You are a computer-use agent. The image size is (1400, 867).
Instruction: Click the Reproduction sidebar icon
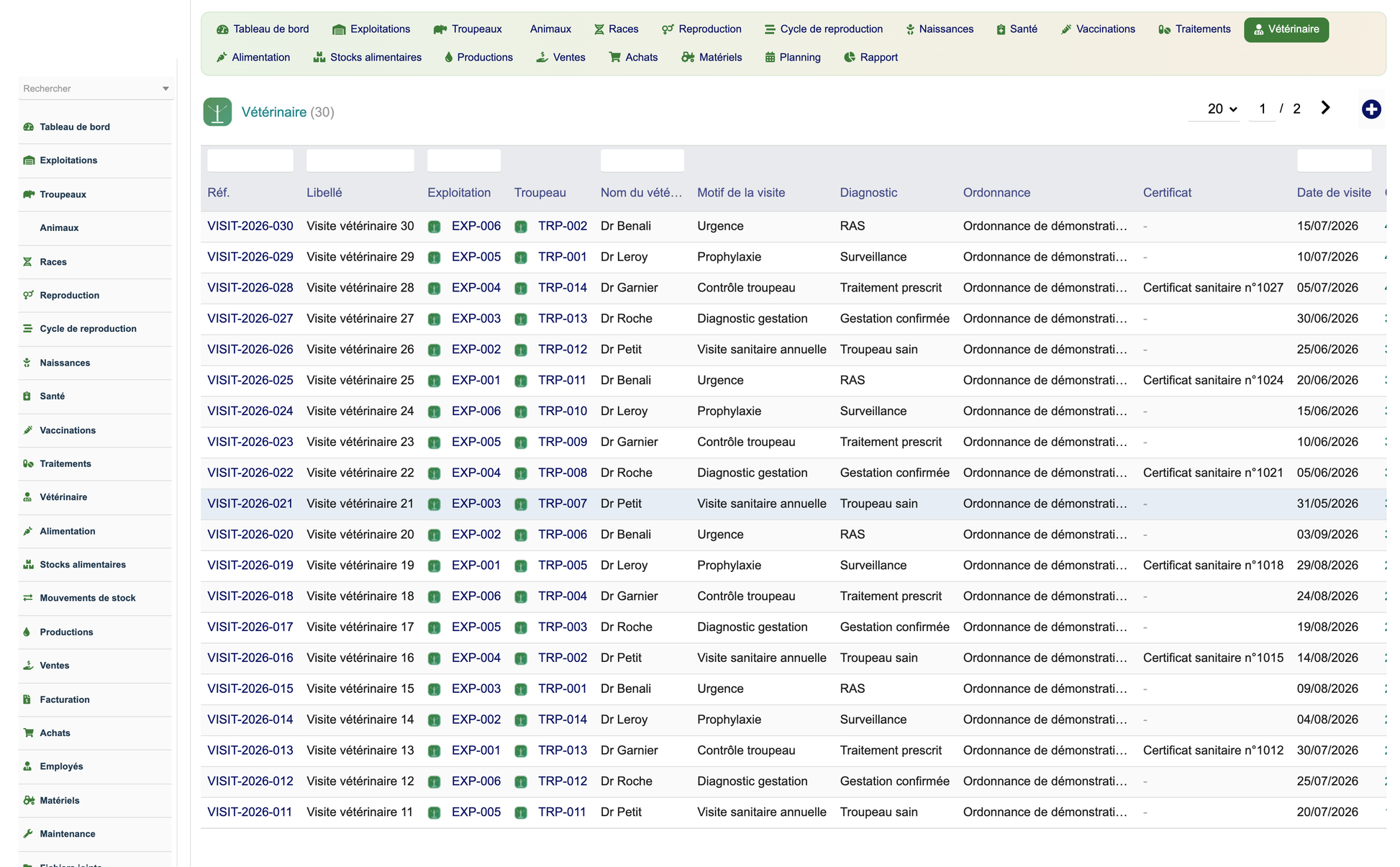(28, 295)
